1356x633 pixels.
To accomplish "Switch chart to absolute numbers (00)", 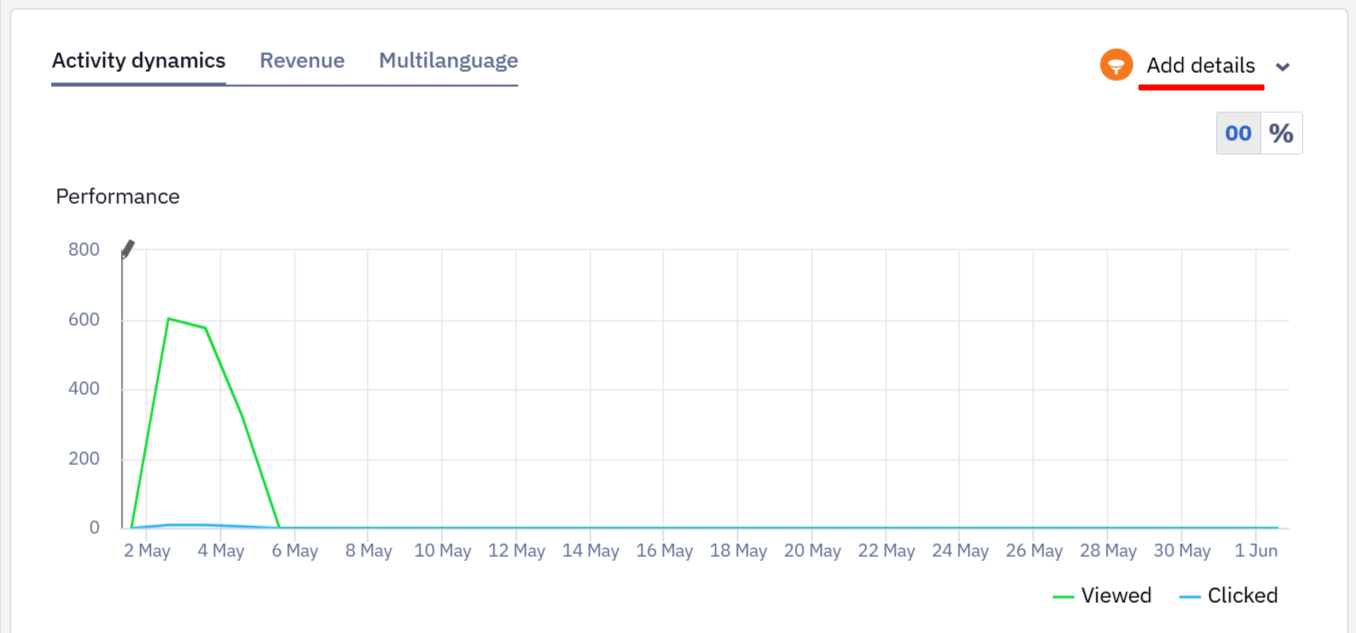I will 1238,133.
